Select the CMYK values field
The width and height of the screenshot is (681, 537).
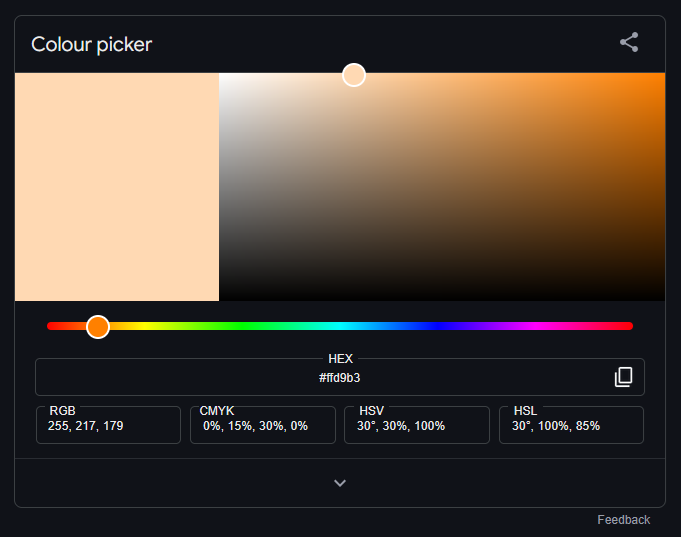click(263, 425)
